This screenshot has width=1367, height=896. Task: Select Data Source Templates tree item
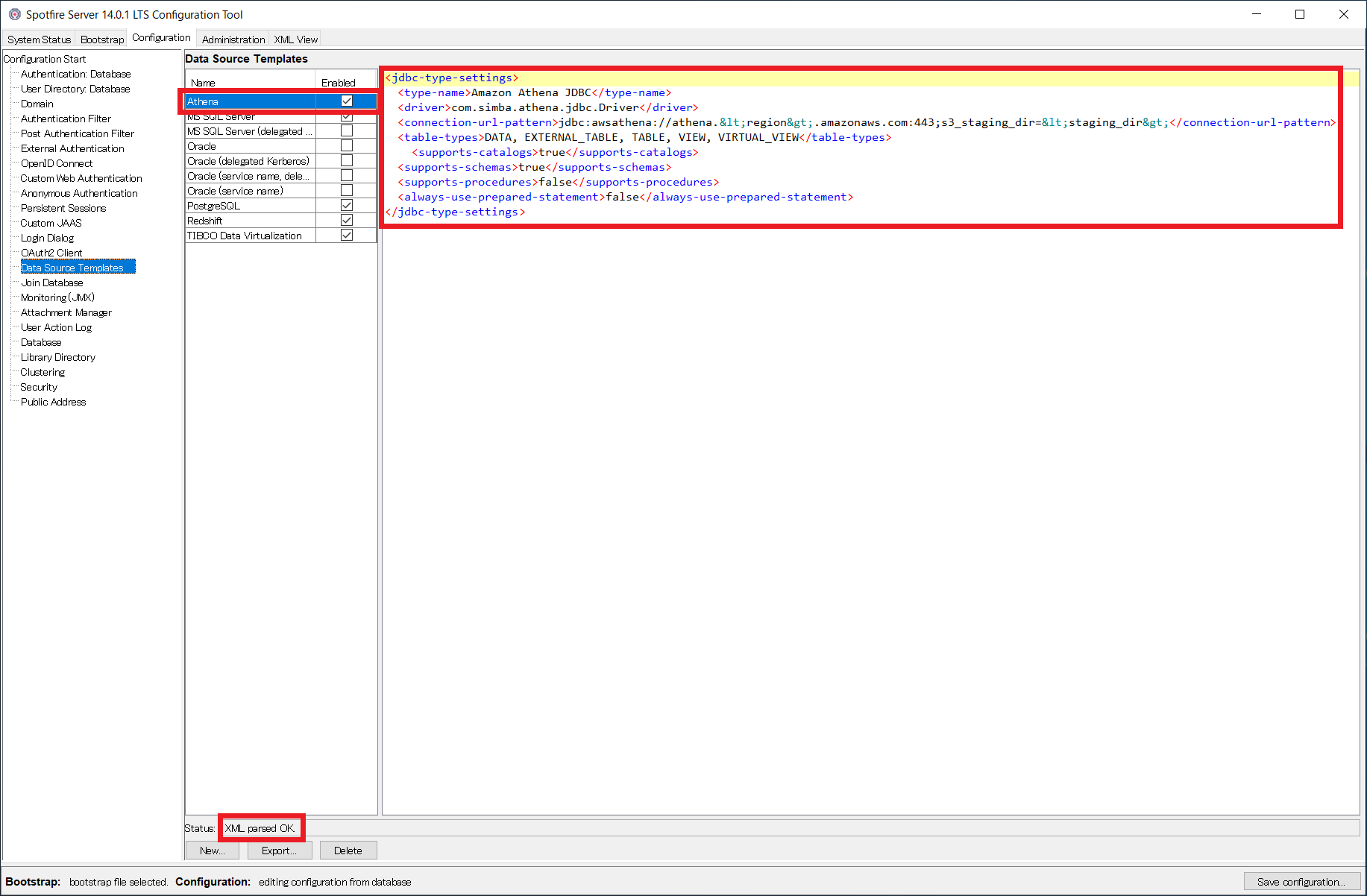click(78, 268)
